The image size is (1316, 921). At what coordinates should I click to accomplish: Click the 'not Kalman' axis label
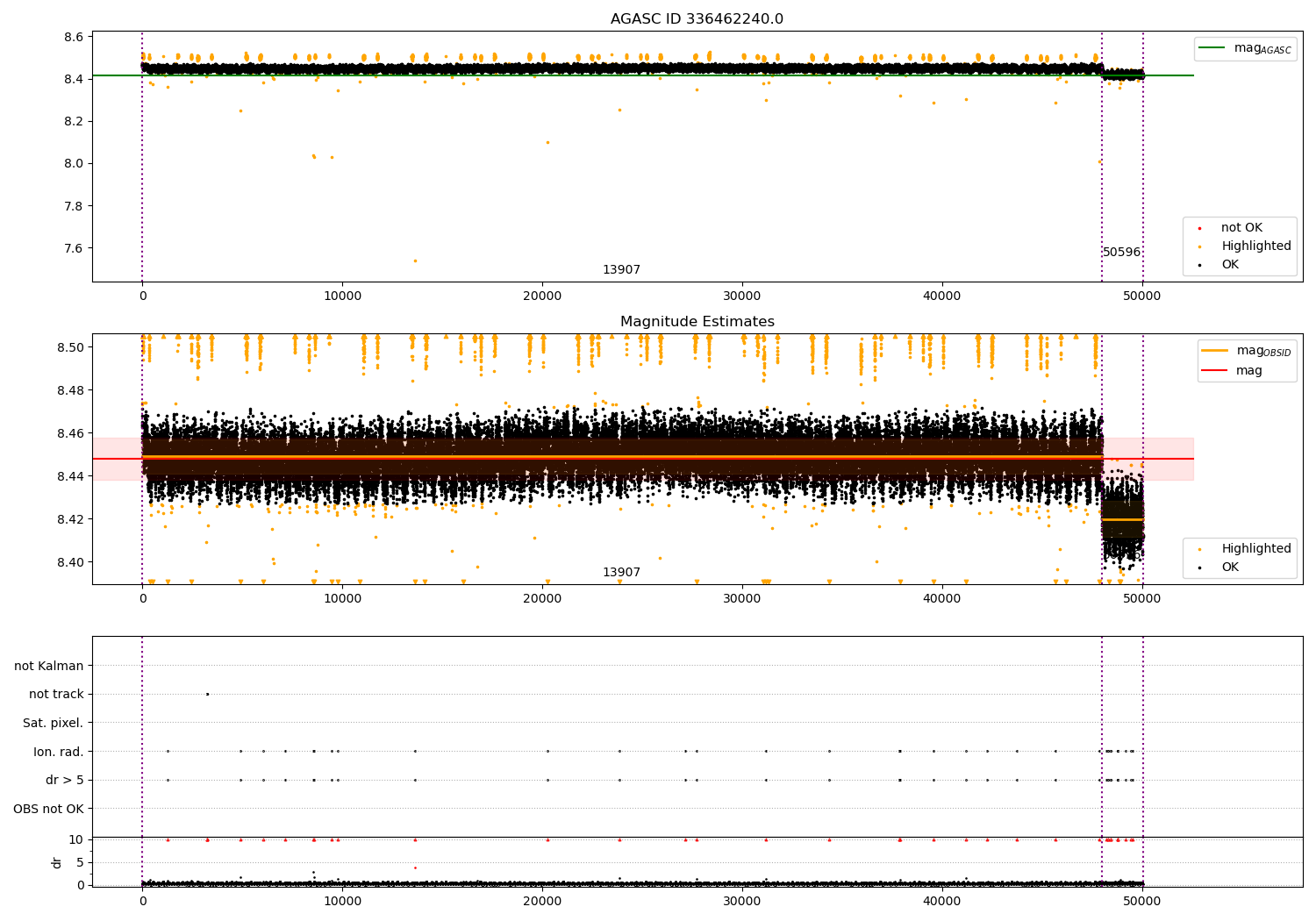pyautogui.click(x=49, y=666)
